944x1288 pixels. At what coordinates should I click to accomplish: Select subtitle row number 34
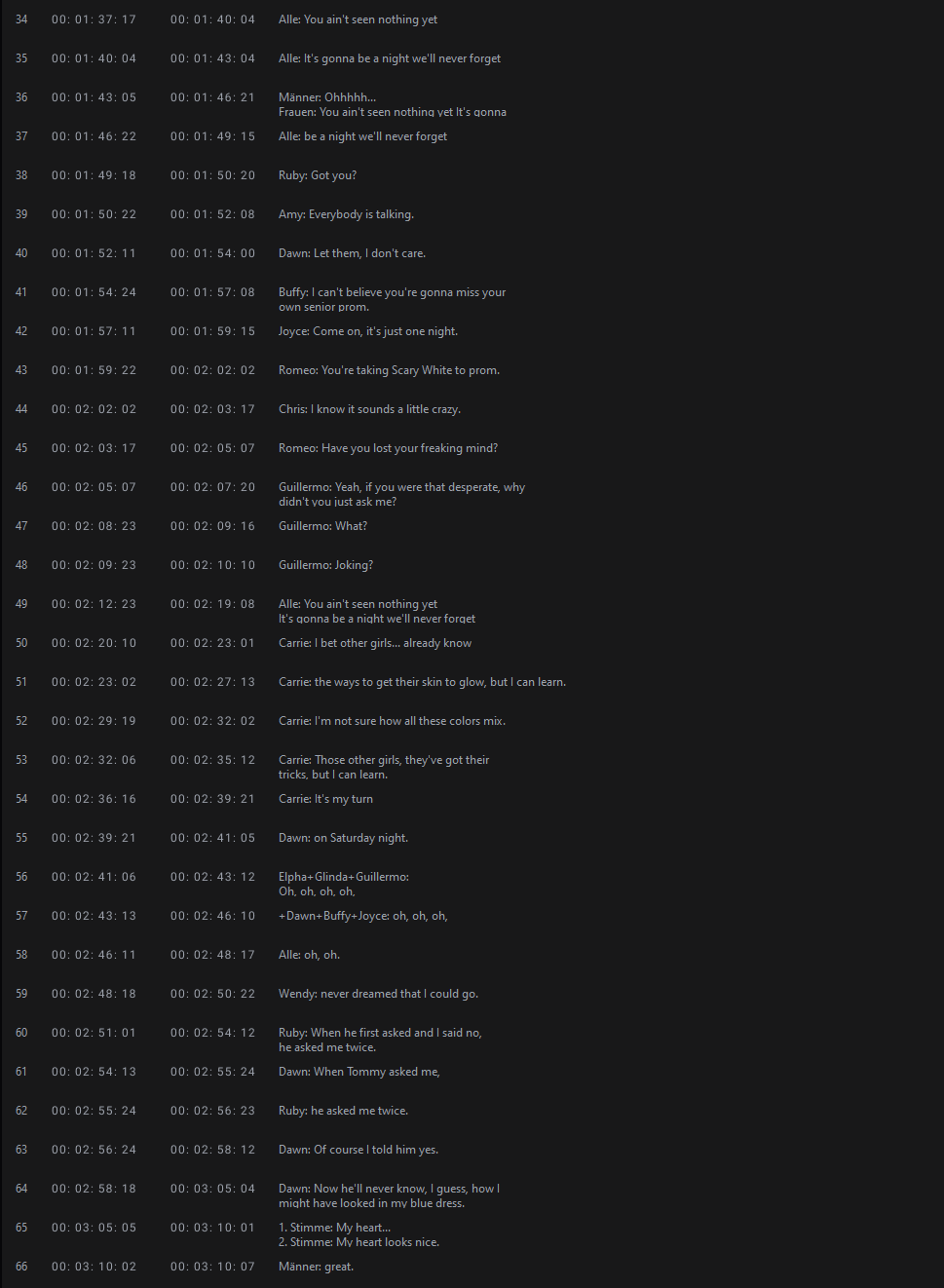(x=21, y=19)
